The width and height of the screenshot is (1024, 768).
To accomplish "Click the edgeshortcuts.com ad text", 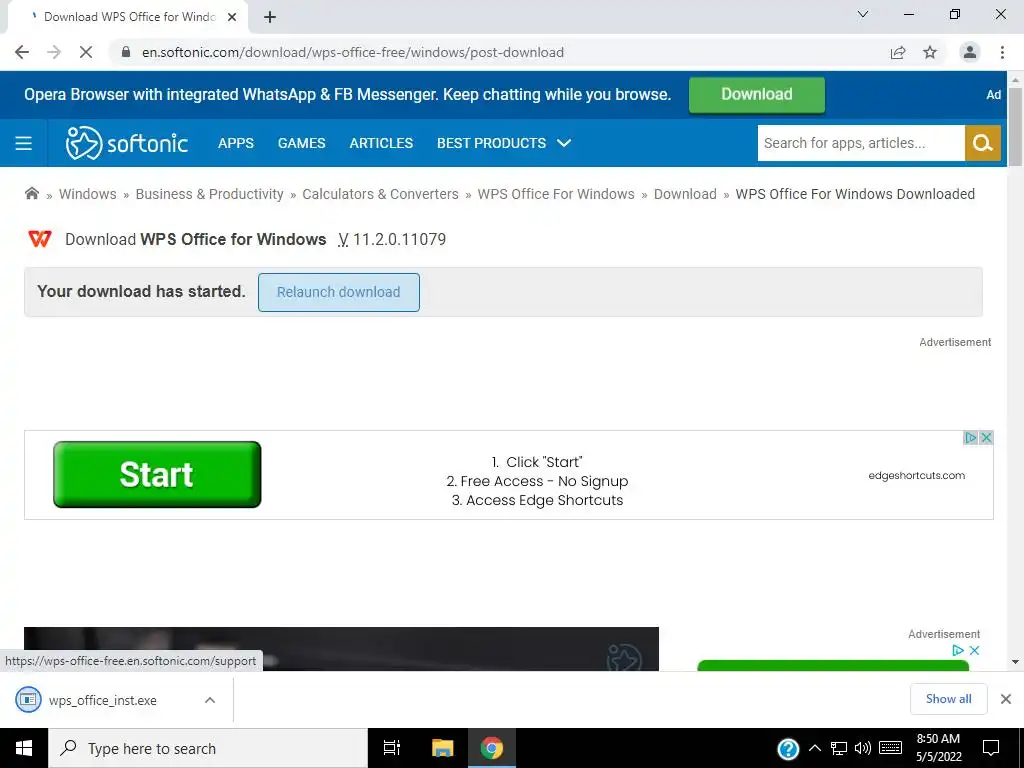I will [916, 475].
